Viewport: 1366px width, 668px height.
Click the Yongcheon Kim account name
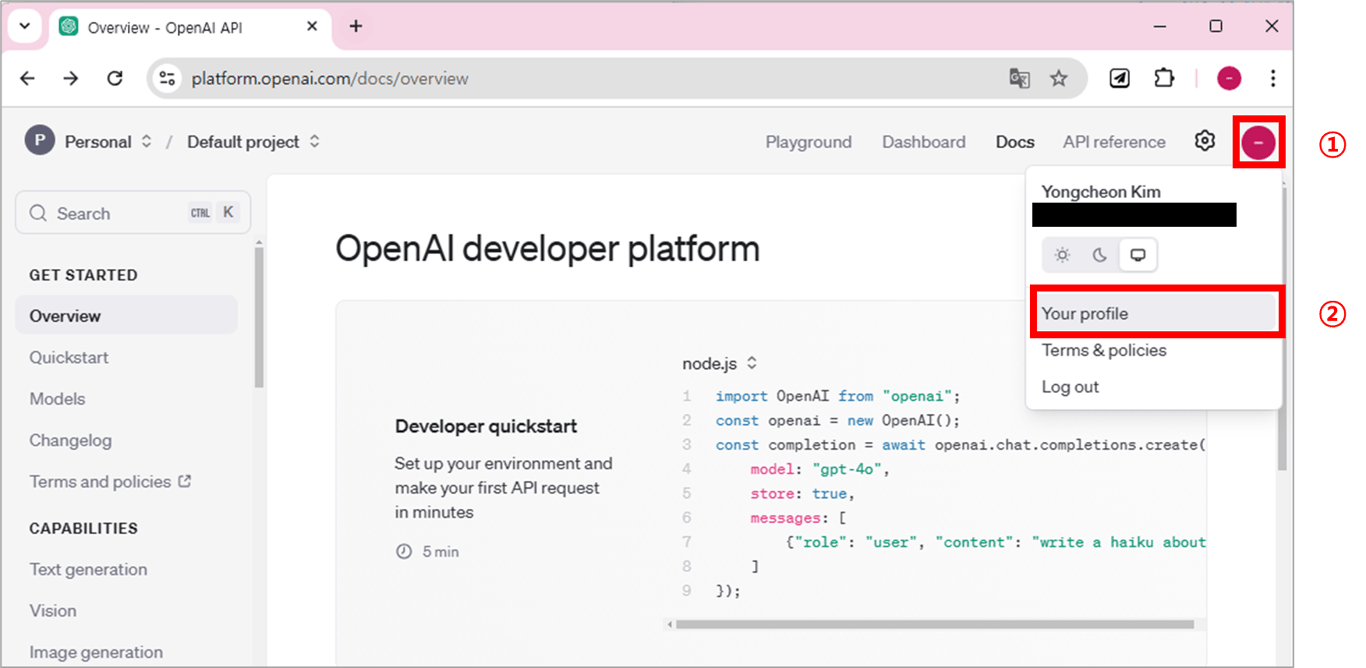[x=1101, y=192]
